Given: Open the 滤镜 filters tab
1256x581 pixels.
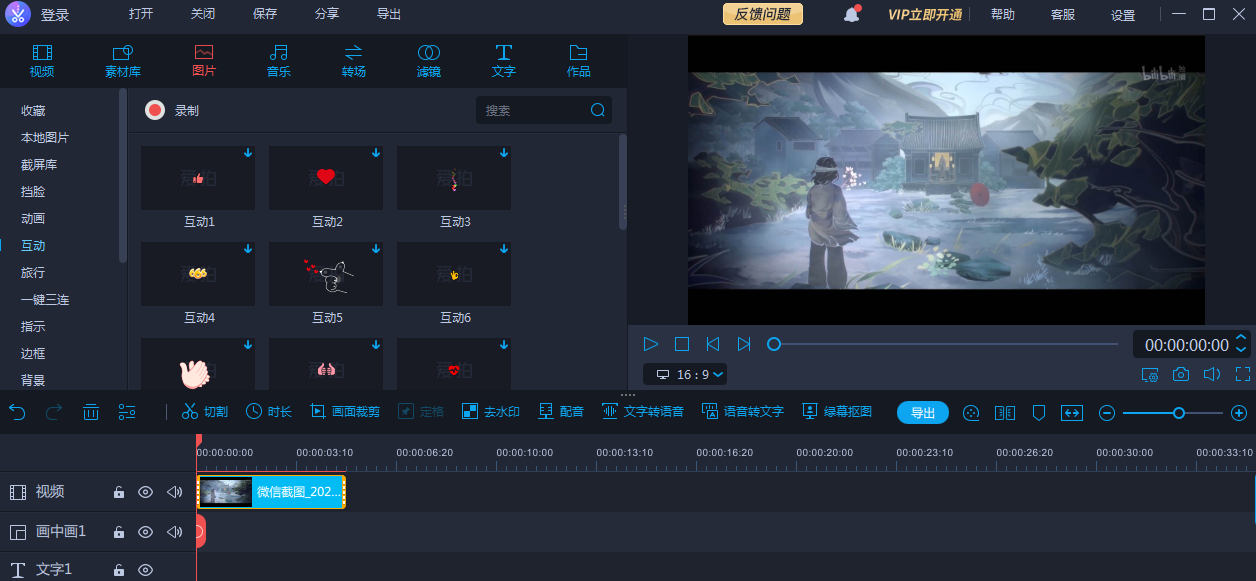Looking at the screenshot, I should pyautogui.click(x=428, y=60).
